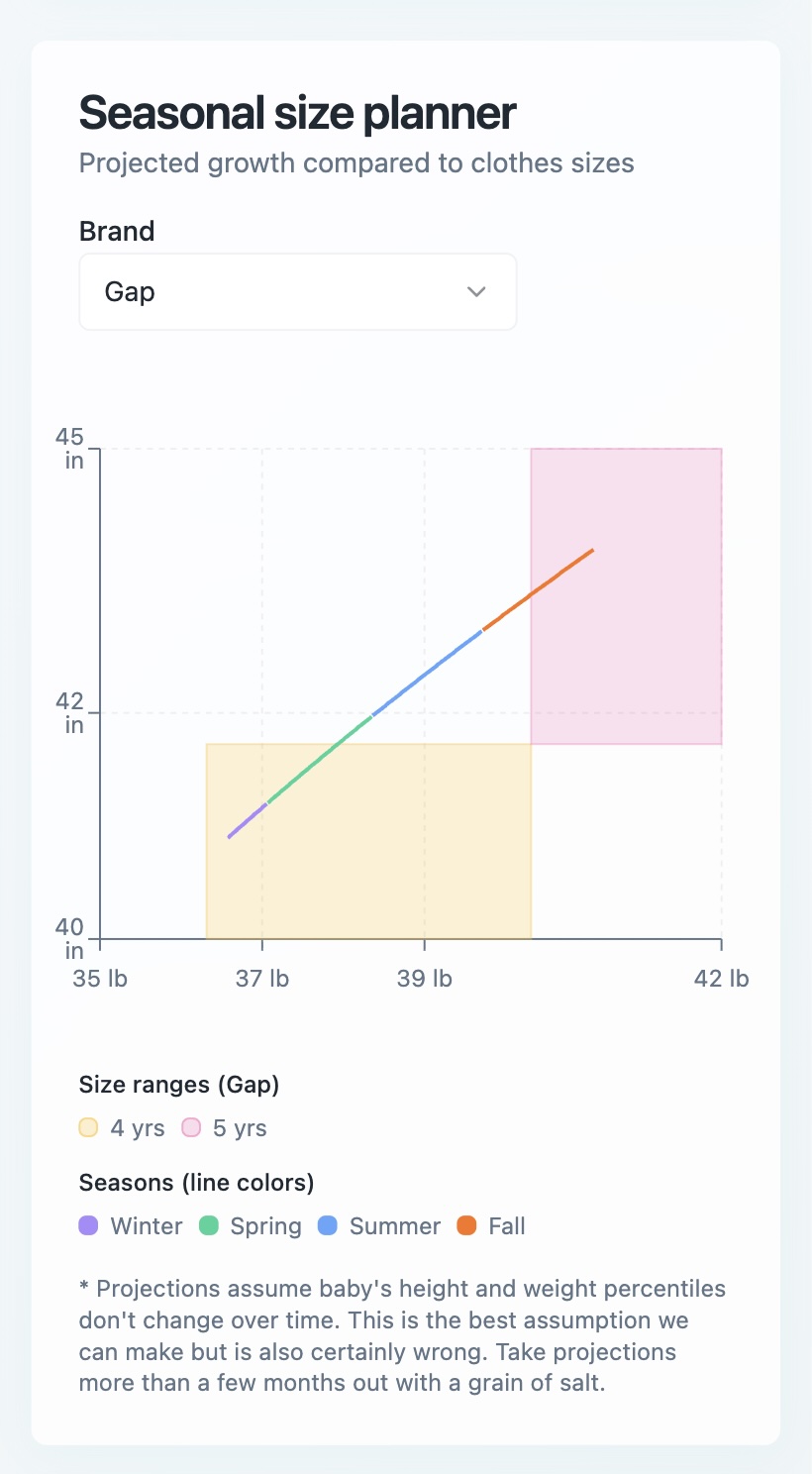Image resolution: width=812 pixels, height=1474 pixels.
Task: Click the 37 lb x-axis label
Action: coord(262,979)
